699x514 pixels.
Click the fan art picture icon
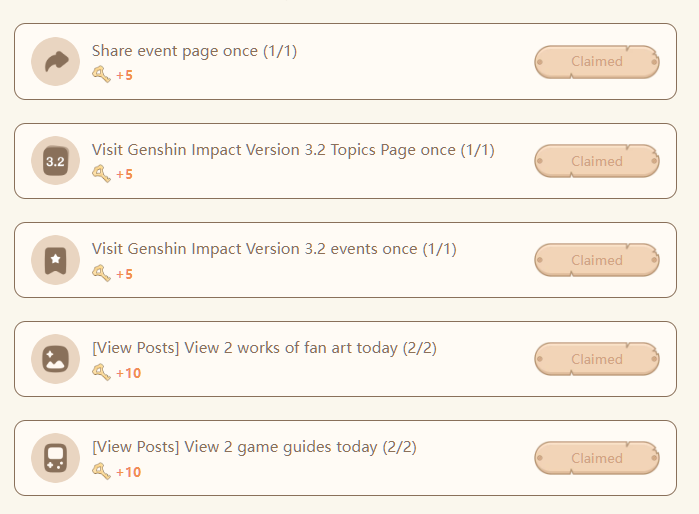click(x=56, y=359)
